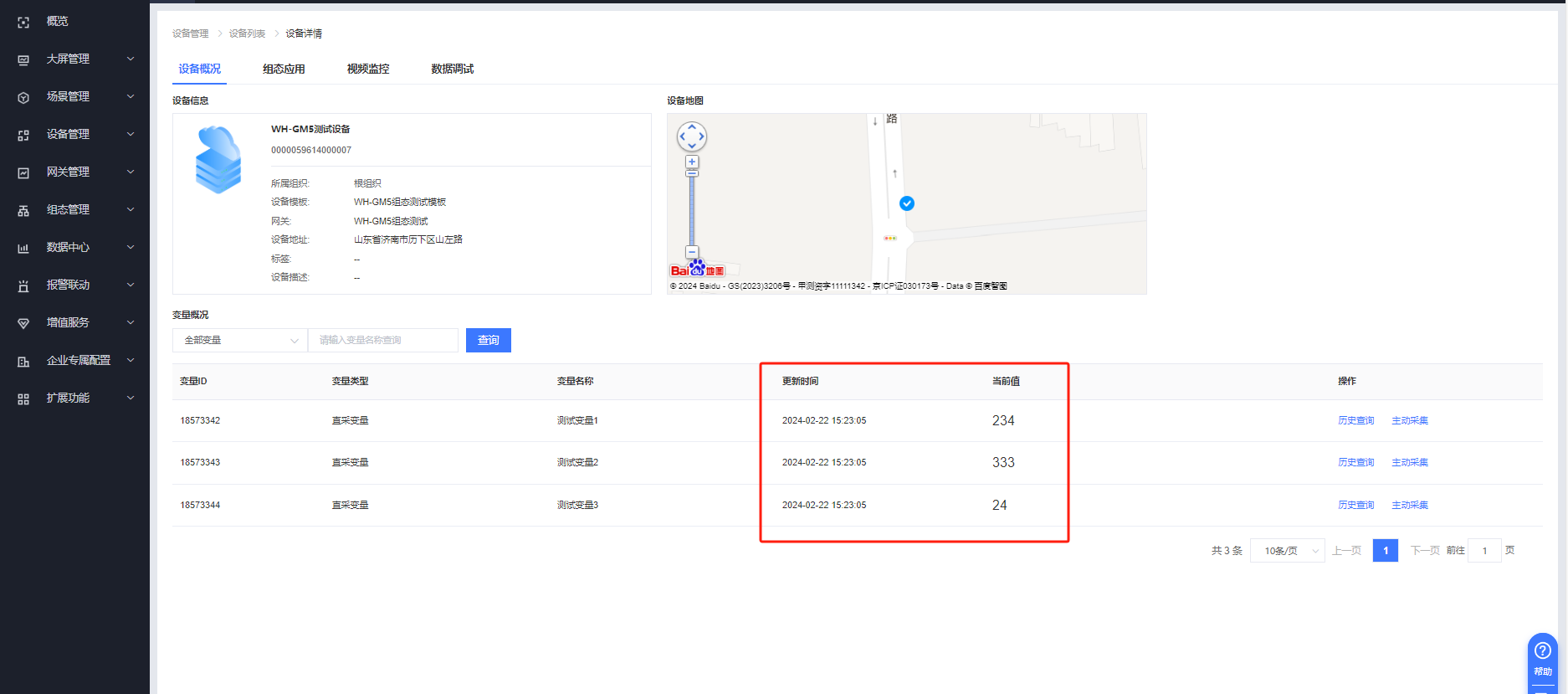Click the Data Center chart icon
The width and height of the screenshot is (1568, 694).
point(23,248)
